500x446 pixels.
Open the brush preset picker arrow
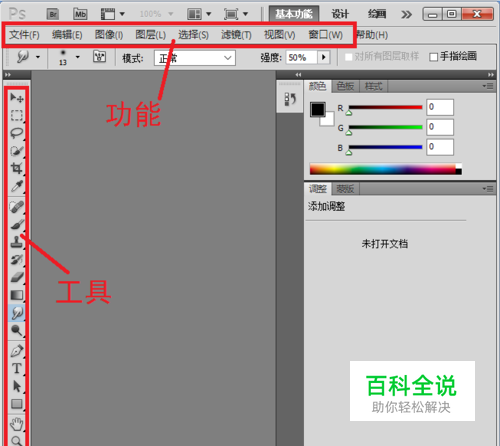click(x=78, y=57)
